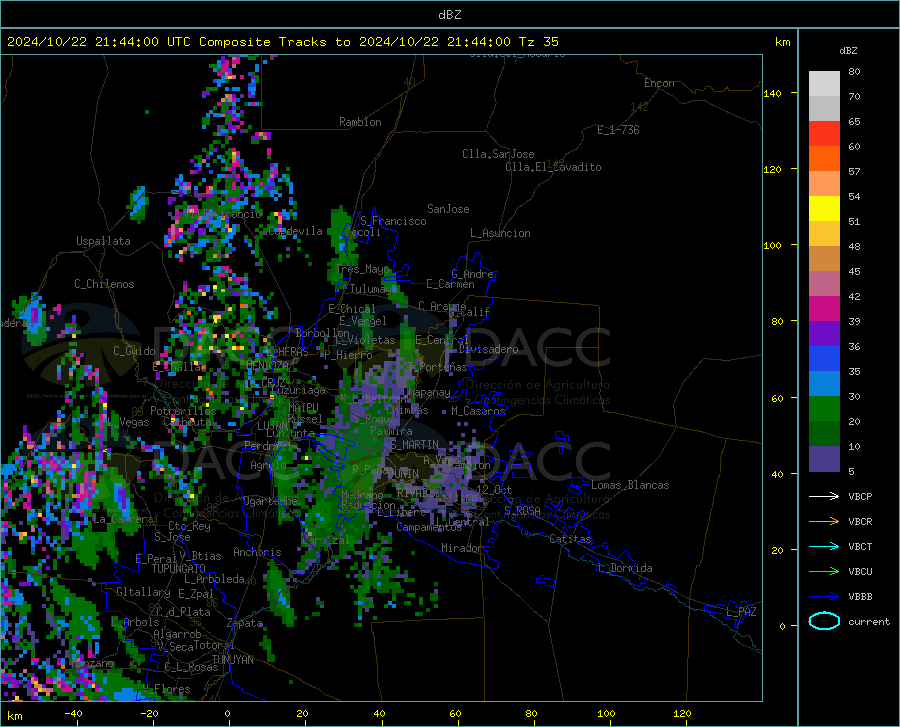Click the 'Gltallary' map label
Screen dimensions: 900x727
click(143, 592)
